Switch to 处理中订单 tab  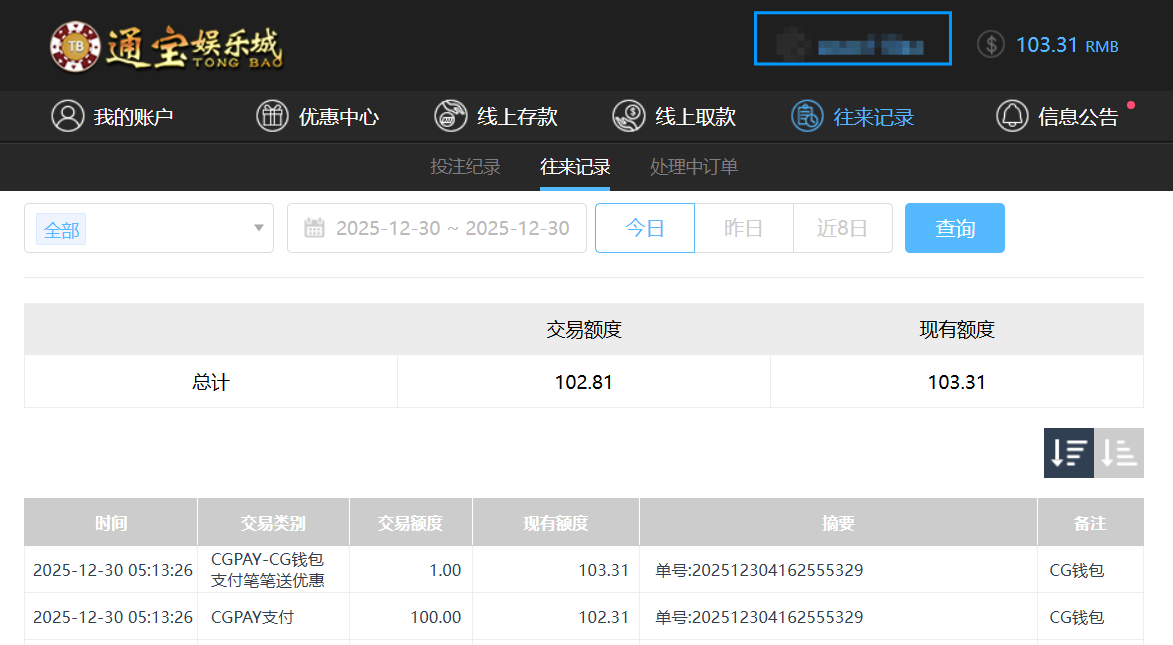click(x=694, y=167)
